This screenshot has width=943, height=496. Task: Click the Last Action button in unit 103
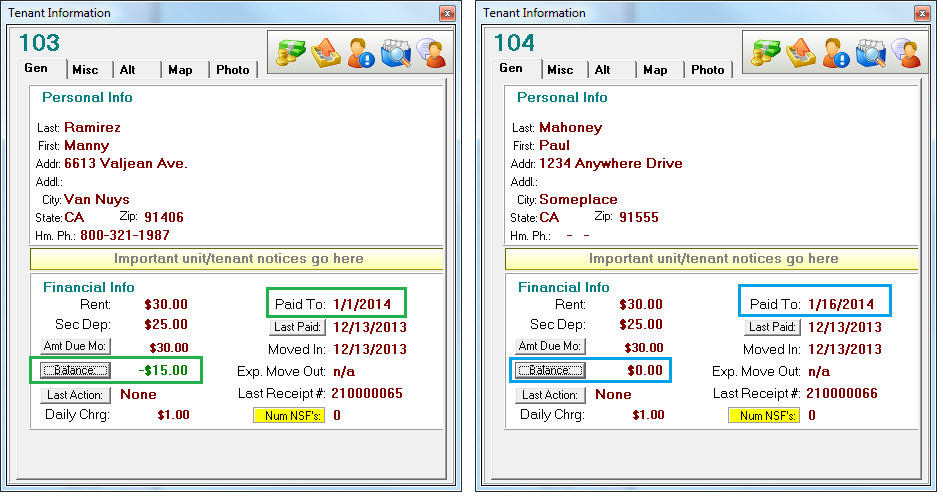(x=75, y=395)
